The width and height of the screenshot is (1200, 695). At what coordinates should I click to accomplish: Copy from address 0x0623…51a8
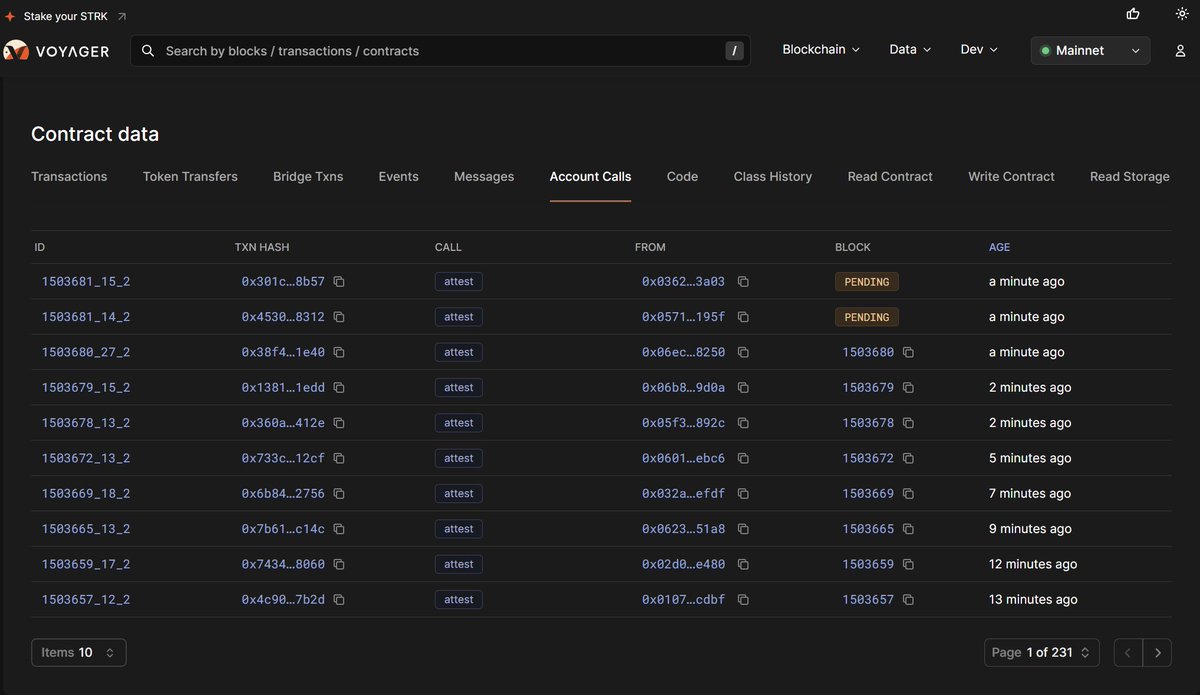[x=743, y=529]
